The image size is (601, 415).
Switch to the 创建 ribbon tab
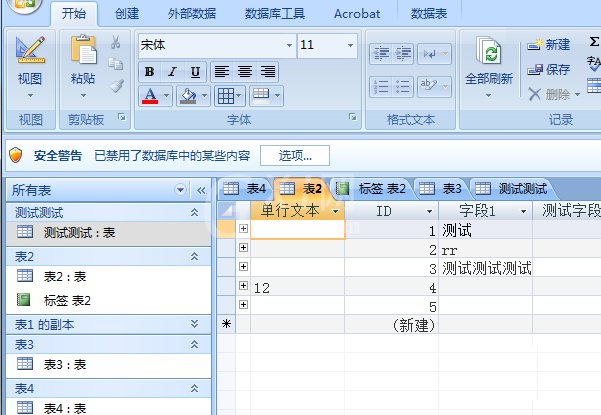[x=127, y=14]
